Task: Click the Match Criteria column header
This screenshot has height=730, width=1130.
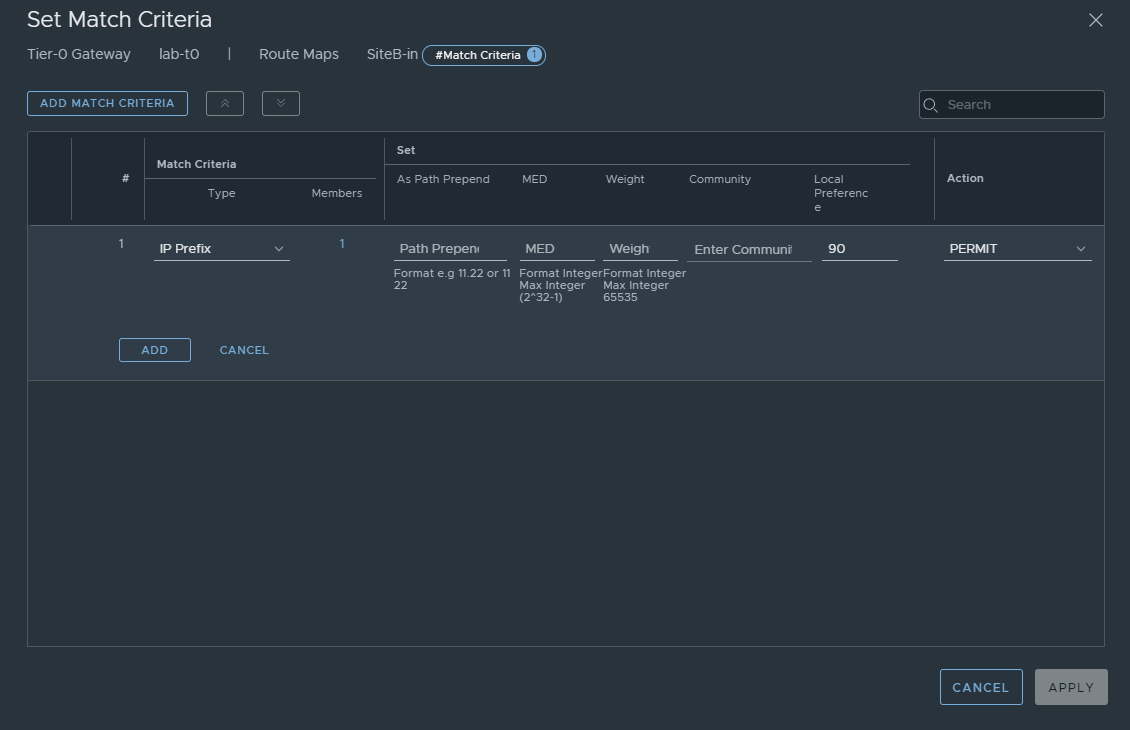Action: coord(197,164)
